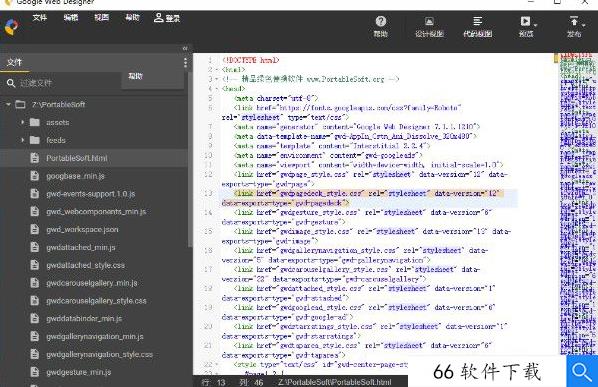Open PortableSoft.html file
The height and width of the screenshot is (387, 598).
click(x=77, y=158)
